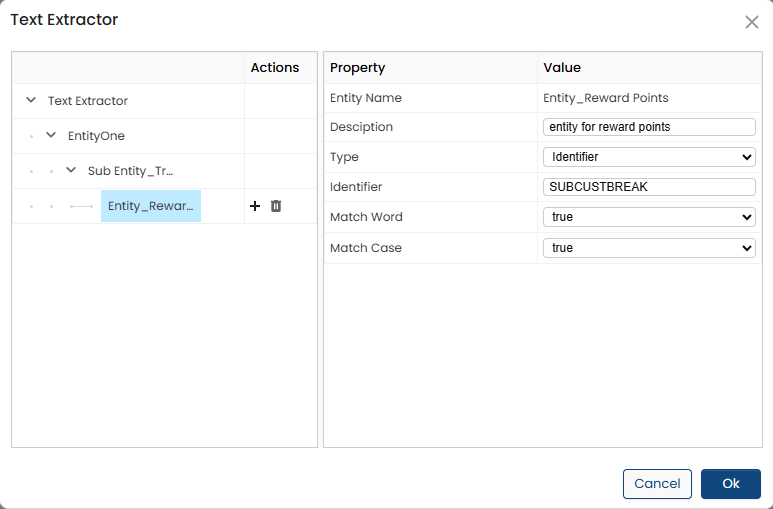Delete Entity_Reward with the trash icon
773x509 pixels.
tap(276, 206)
